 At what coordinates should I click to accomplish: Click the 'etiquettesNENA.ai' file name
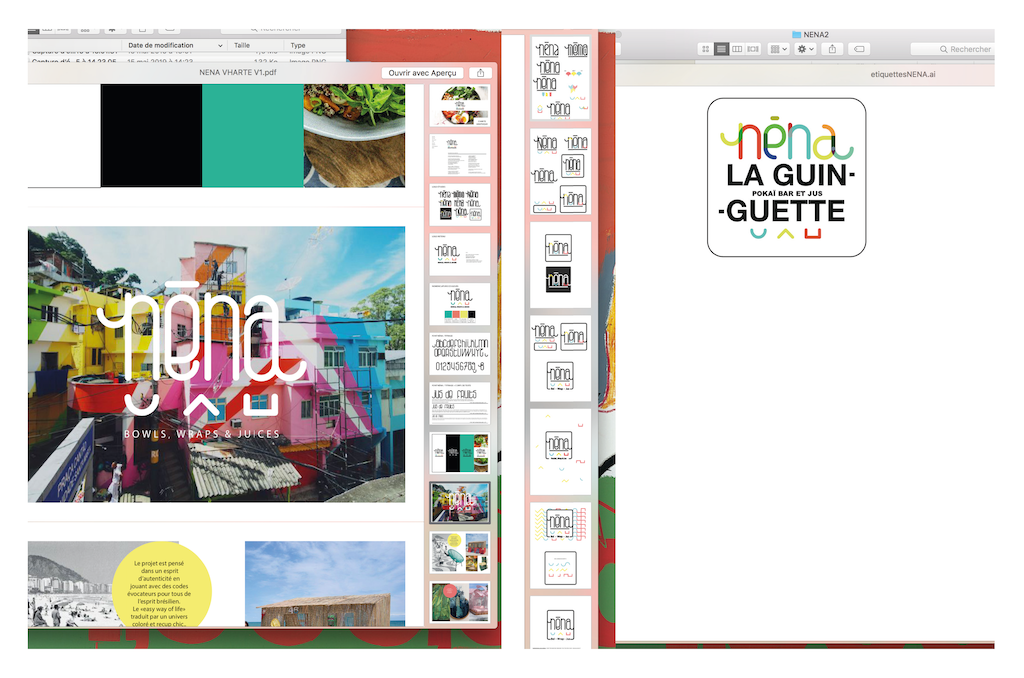coord(903,74)
